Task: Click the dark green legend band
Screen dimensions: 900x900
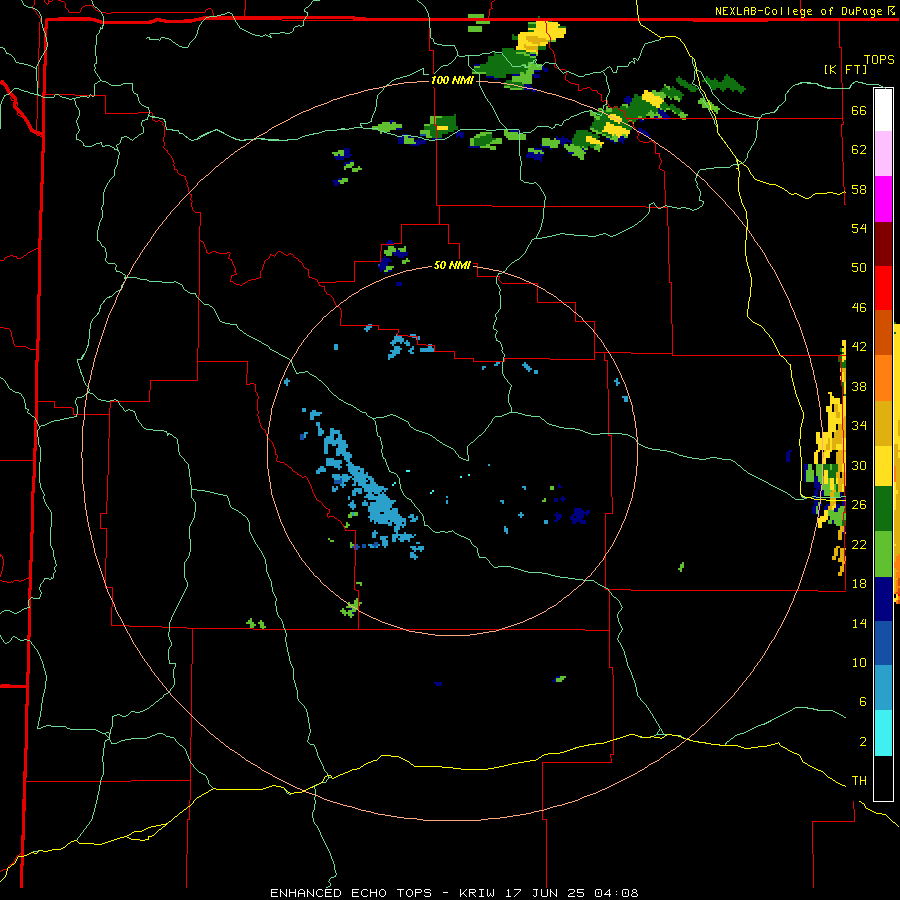Action: pyautogui.click(x=883, y=509)
